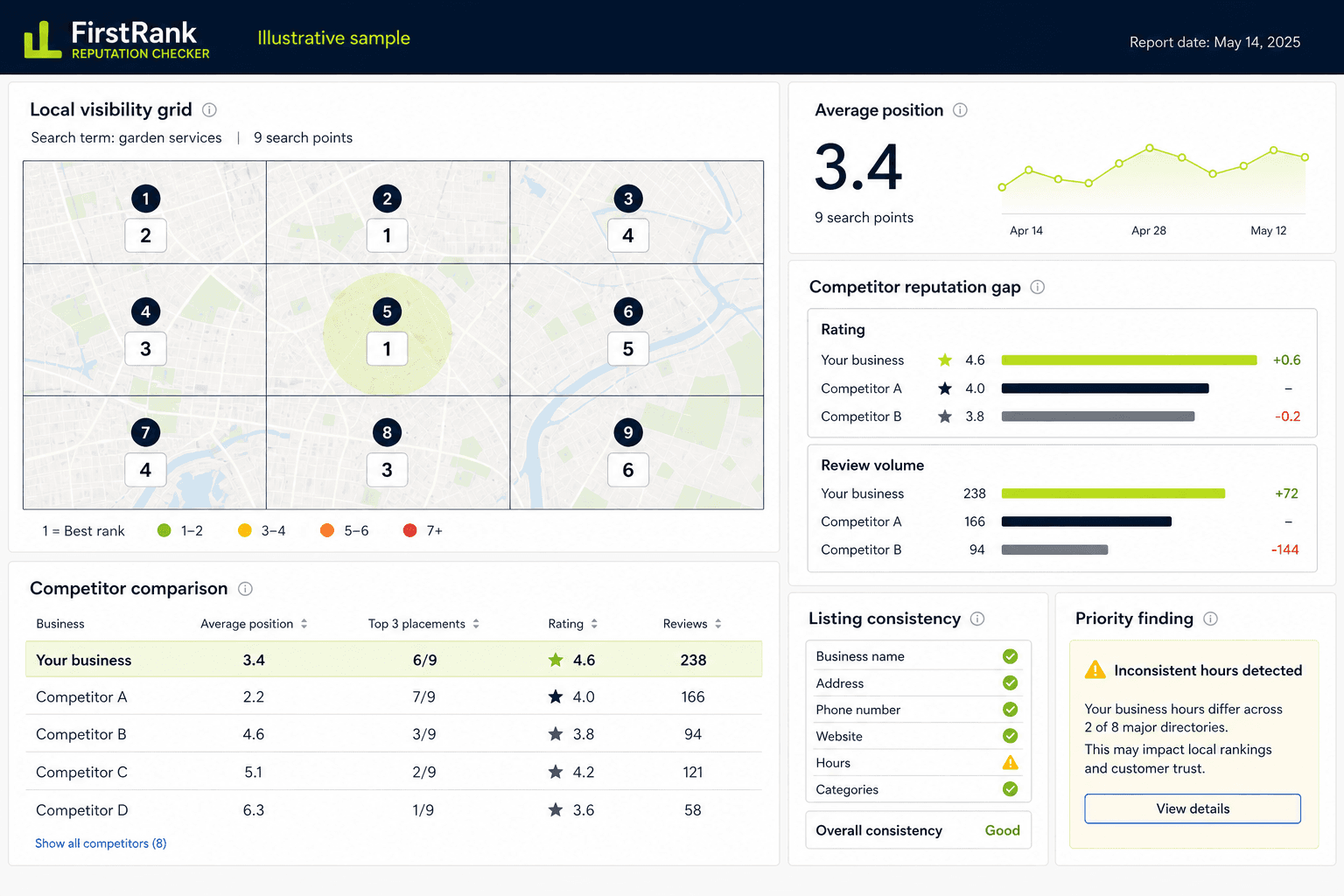Image resolution: width=1344 pixels, height=896 pixels.
Task: Click the Competitor B rating bar
Action: pyautogui.click(x=1098, y=416)
